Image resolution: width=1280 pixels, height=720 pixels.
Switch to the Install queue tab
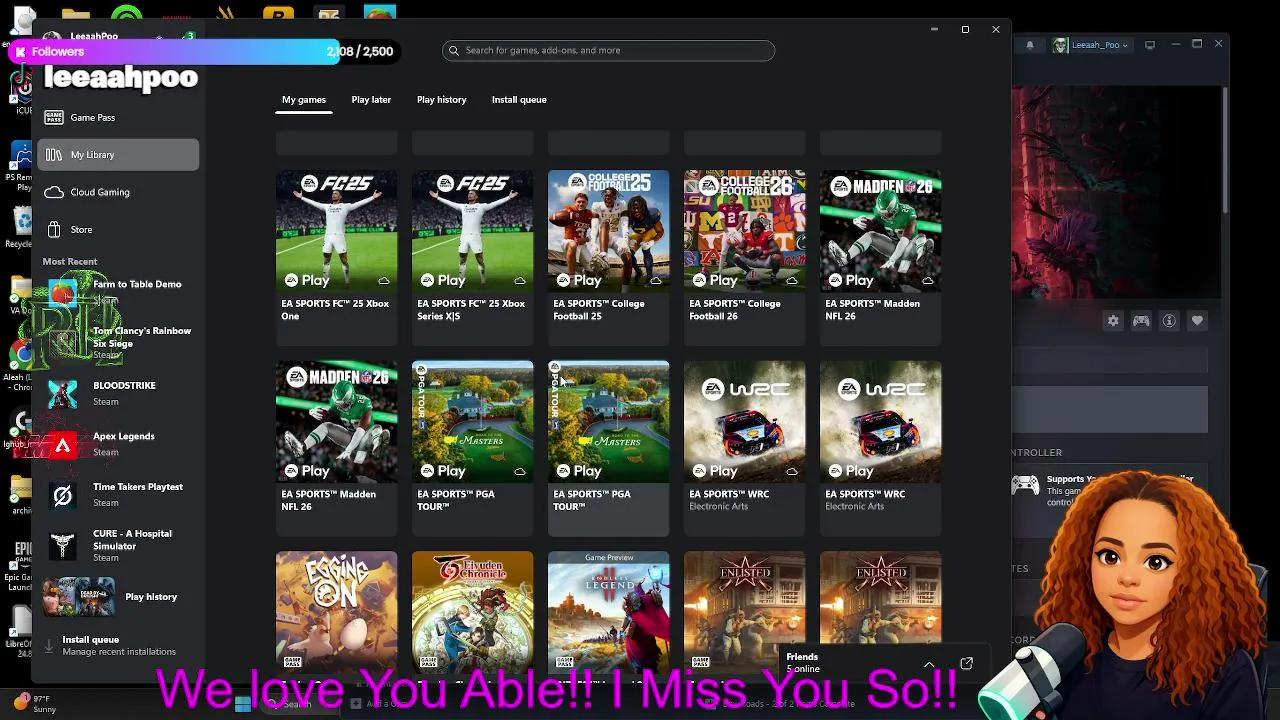pyautogui.click(x=519, y=100)
